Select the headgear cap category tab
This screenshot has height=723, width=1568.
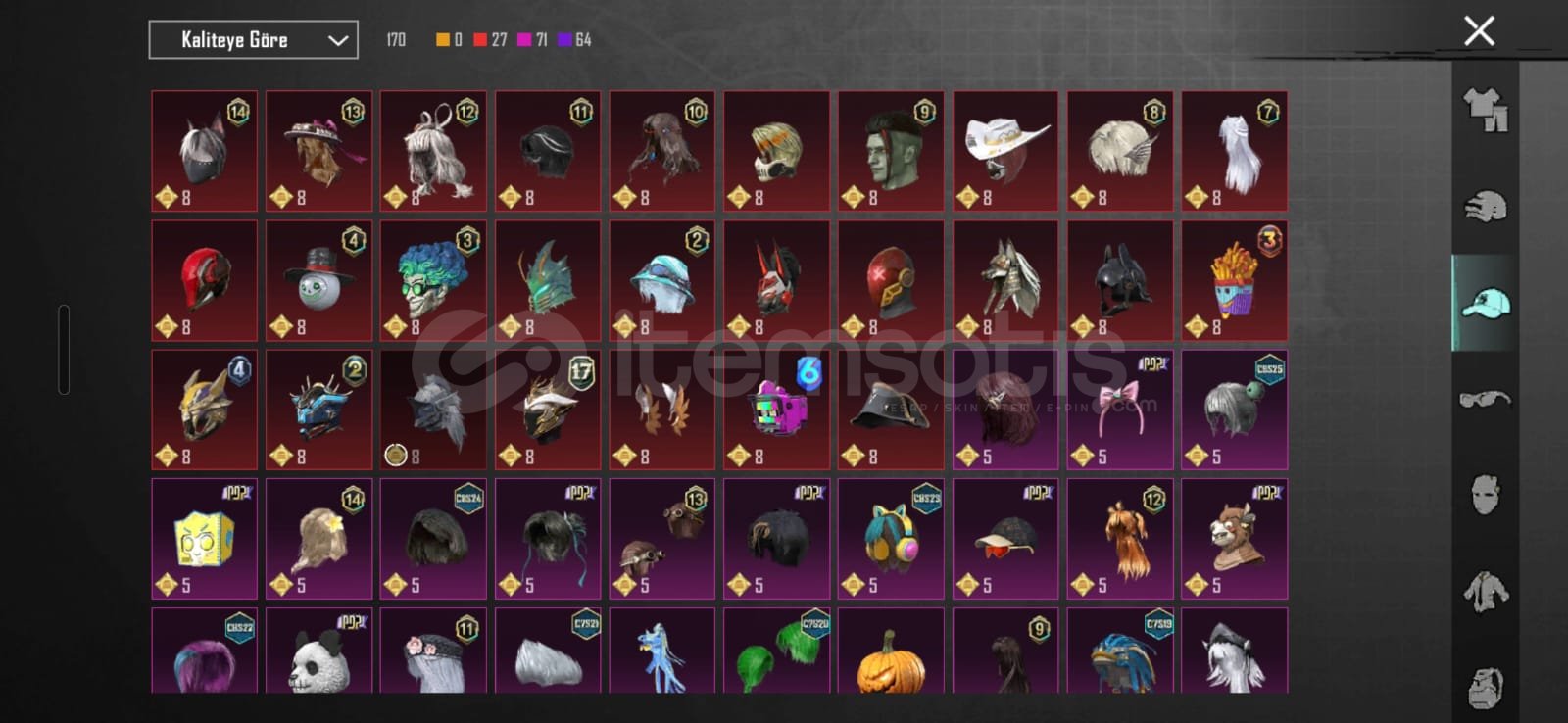[x=1486, y=303]
